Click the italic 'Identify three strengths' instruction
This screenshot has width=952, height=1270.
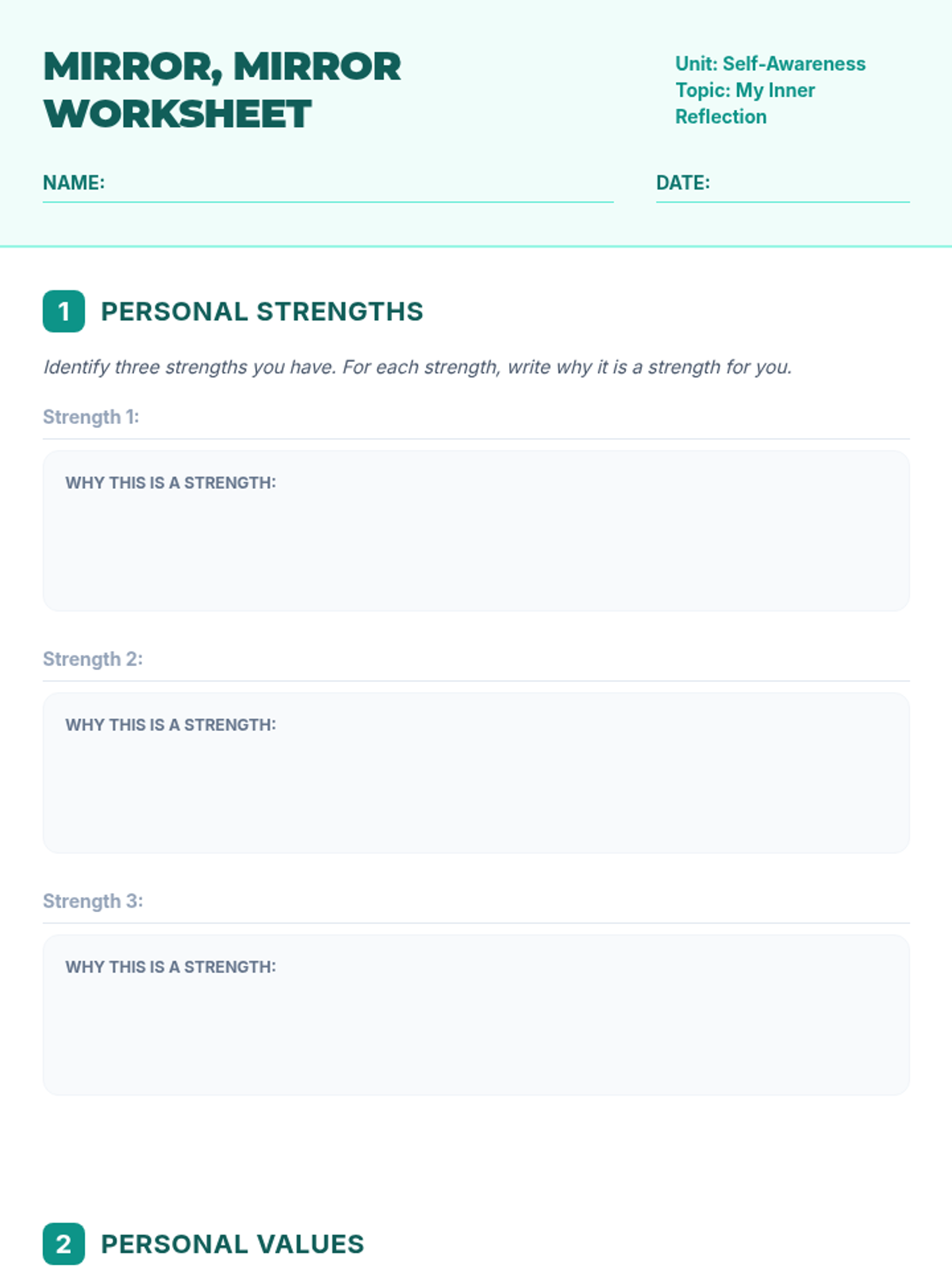(417, 367)
